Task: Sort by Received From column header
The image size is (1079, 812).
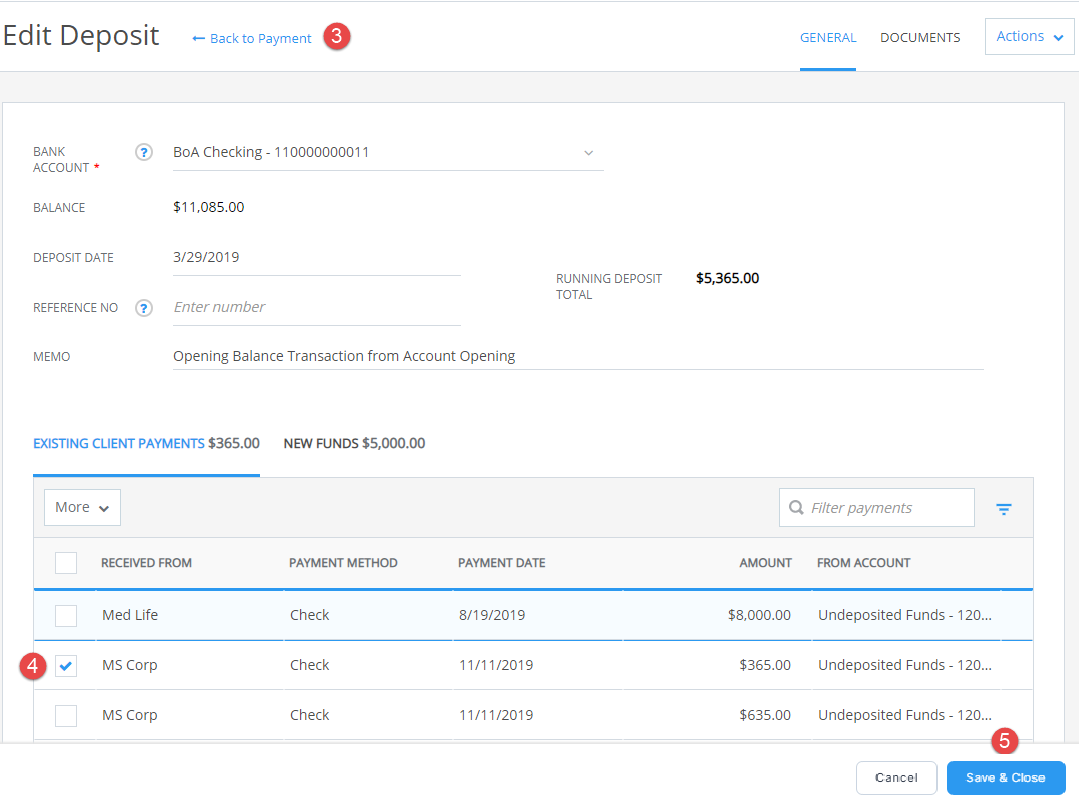Action: pos(147,563)
